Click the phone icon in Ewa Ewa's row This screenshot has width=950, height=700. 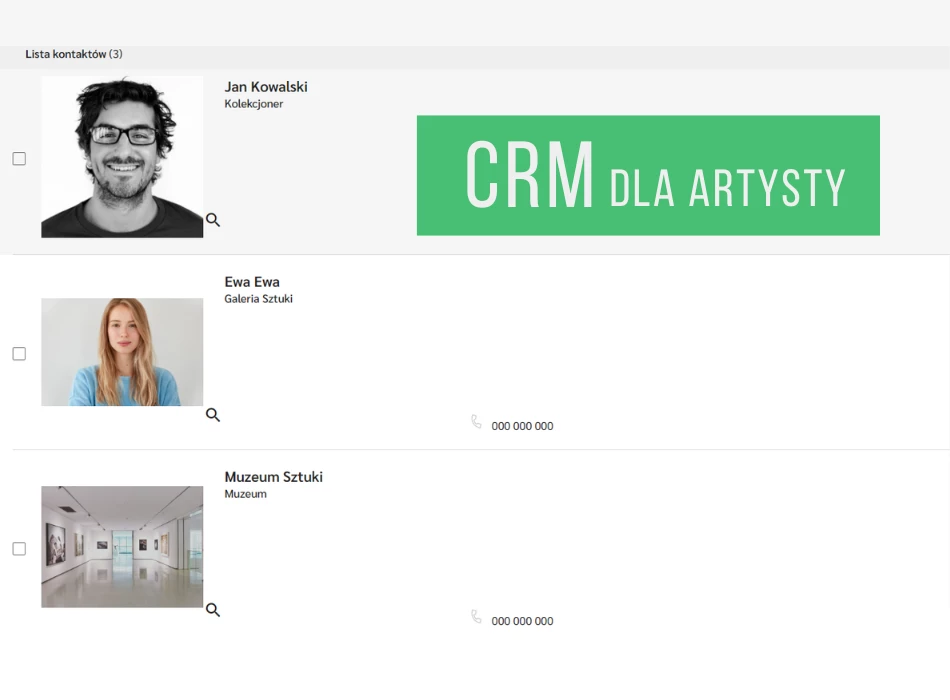[x=476, y=422]
